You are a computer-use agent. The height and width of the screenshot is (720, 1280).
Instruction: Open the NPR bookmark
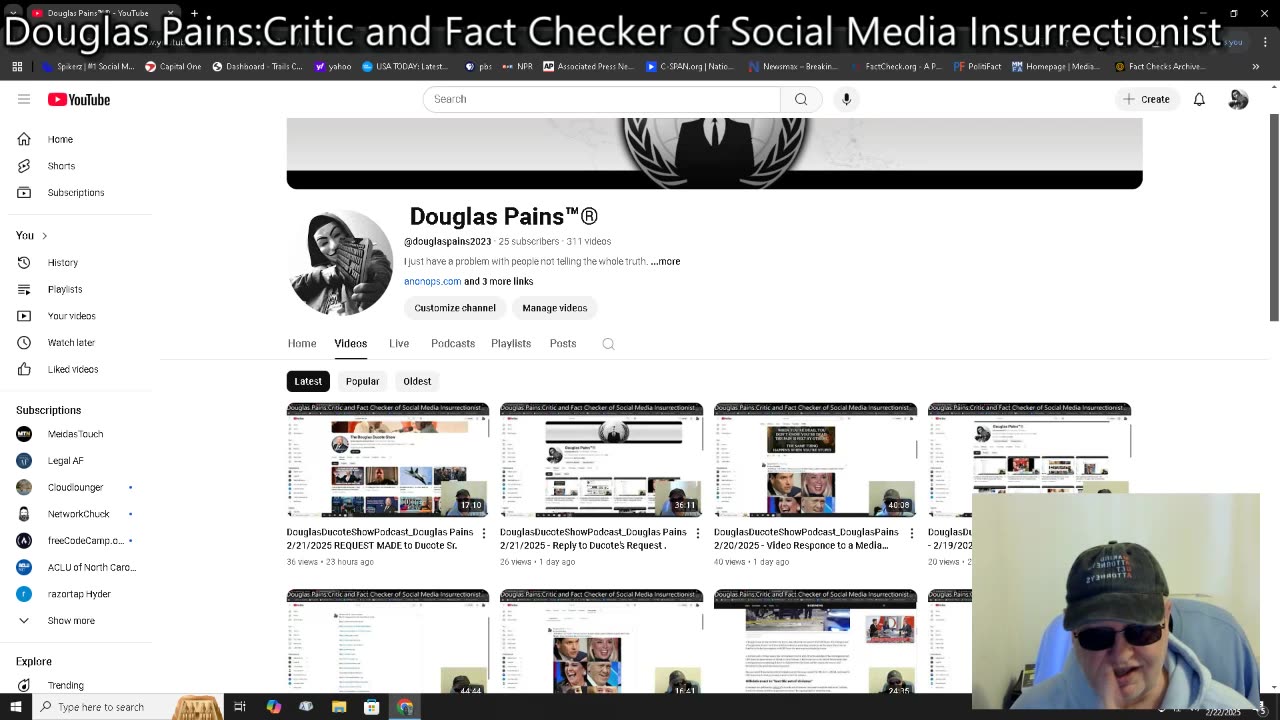[x=517, y=66]
